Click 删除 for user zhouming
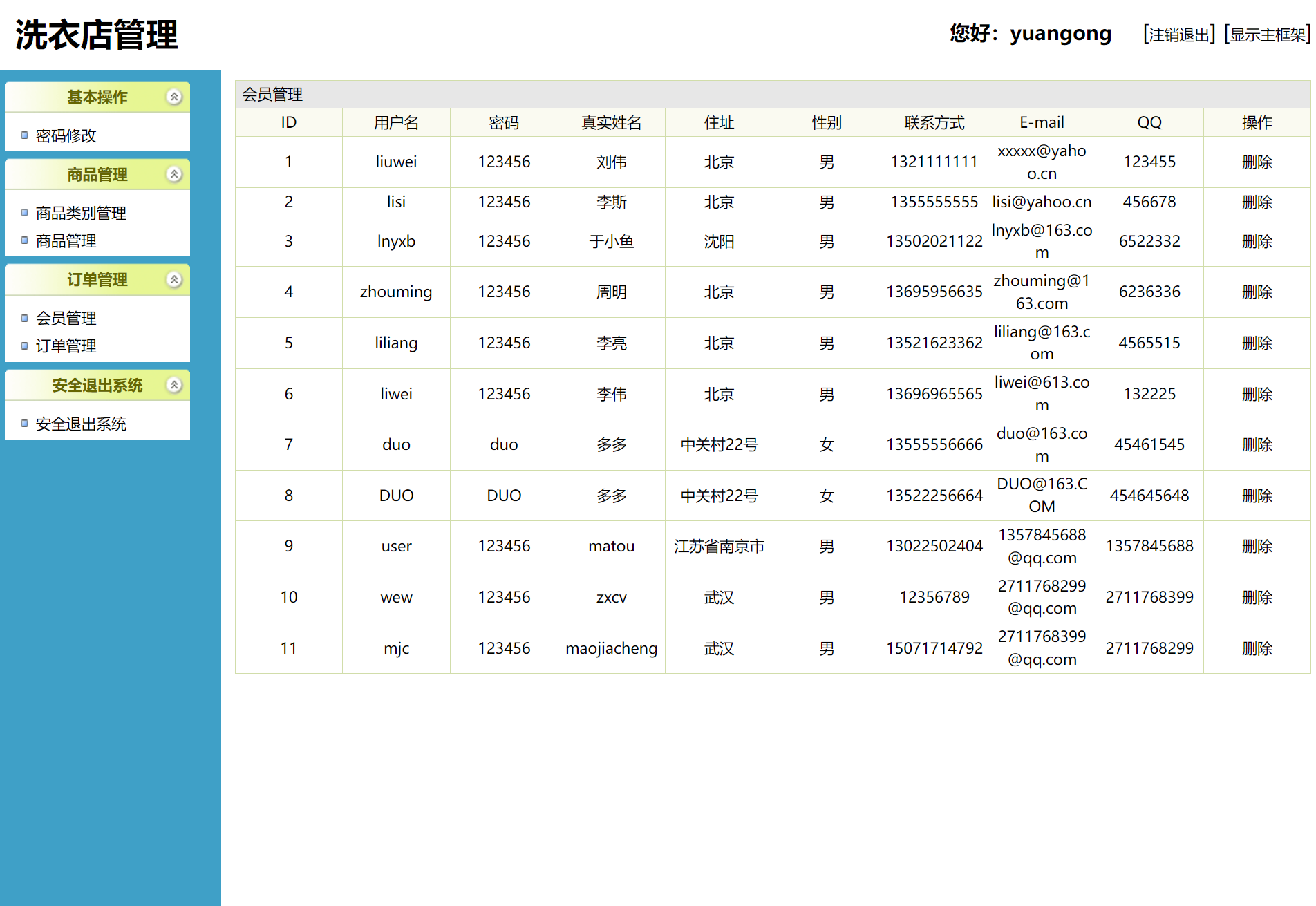The height and width of the screenshot is (906, 1316). click(1257, 292)
